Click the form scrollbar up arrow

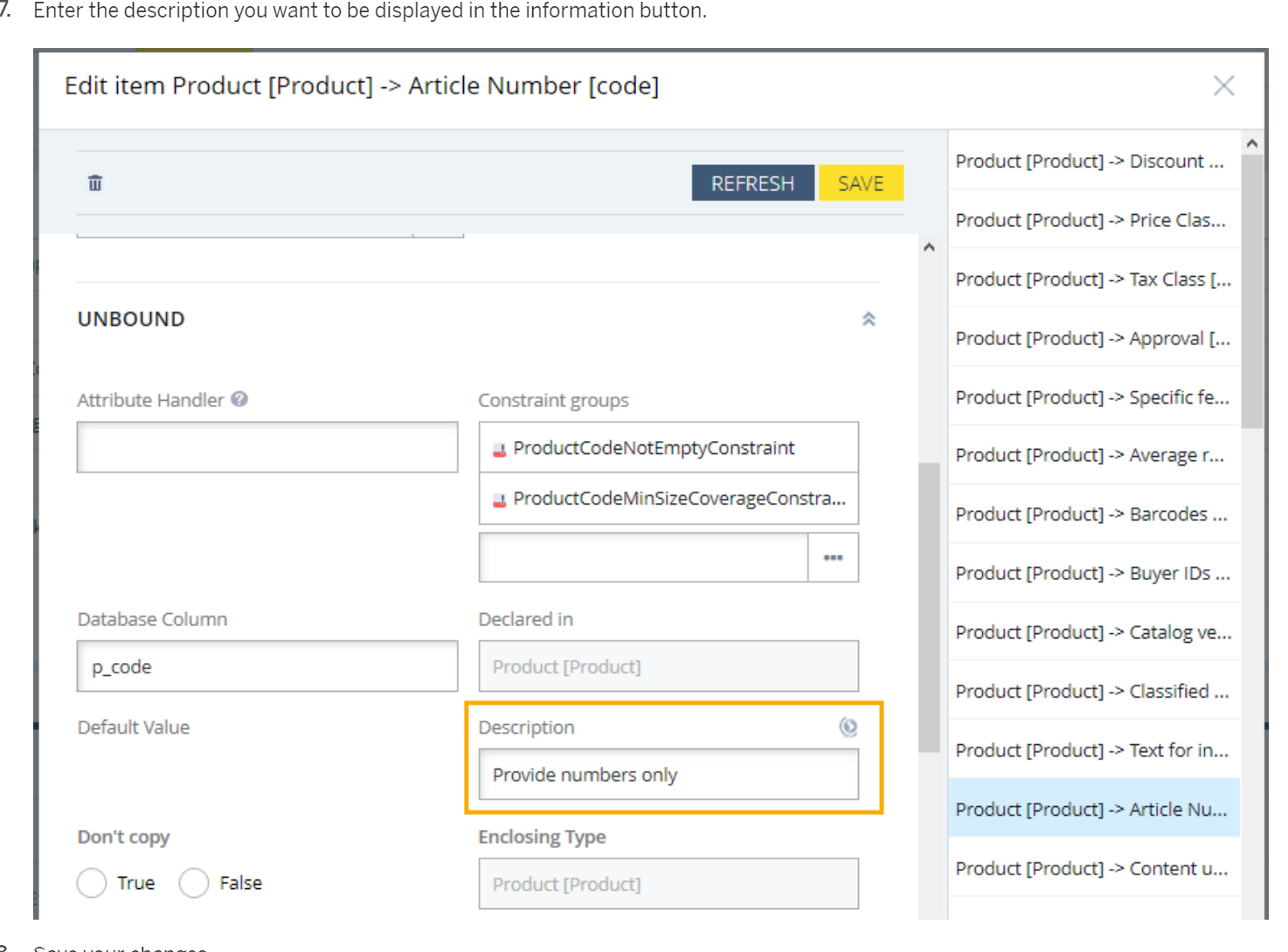(929, 247)
